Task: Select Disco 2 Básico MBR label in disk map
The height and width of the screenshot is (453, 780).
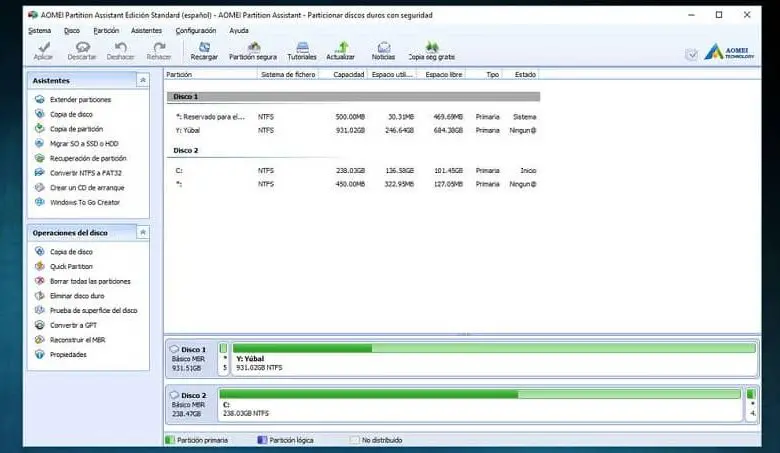Action: [191, 404]
